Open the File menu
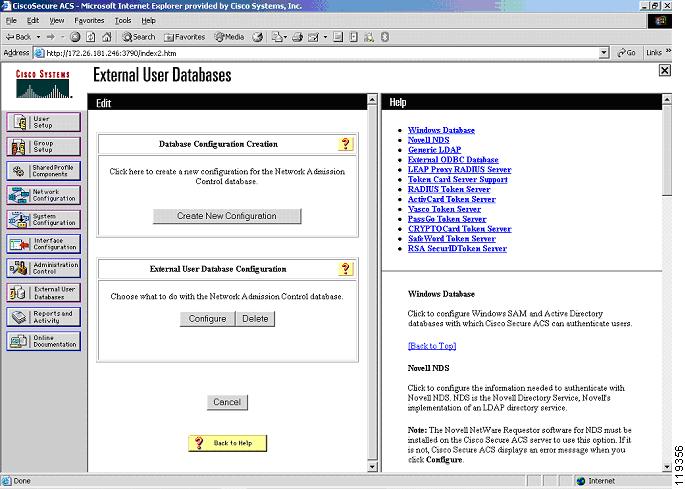This screenshot has width=685, height=489. point(11,21)
